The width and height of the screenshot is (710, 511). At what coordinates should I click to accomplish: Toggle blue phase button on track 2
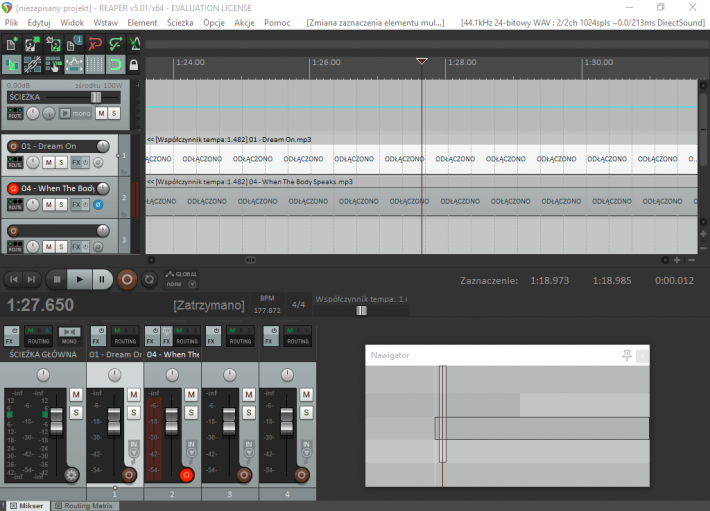(x=98, y=205)
